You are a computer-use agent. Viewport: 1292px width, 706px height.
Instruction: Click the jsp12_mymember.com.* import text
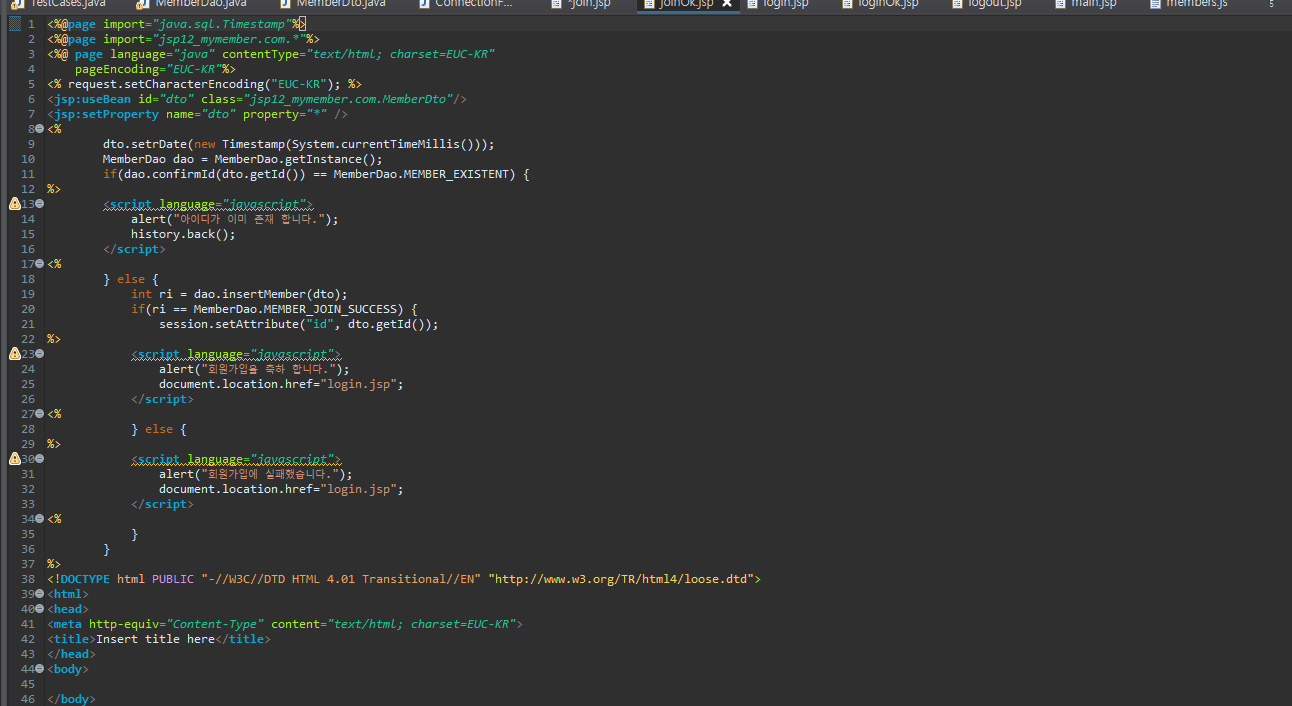coord(229,39)
